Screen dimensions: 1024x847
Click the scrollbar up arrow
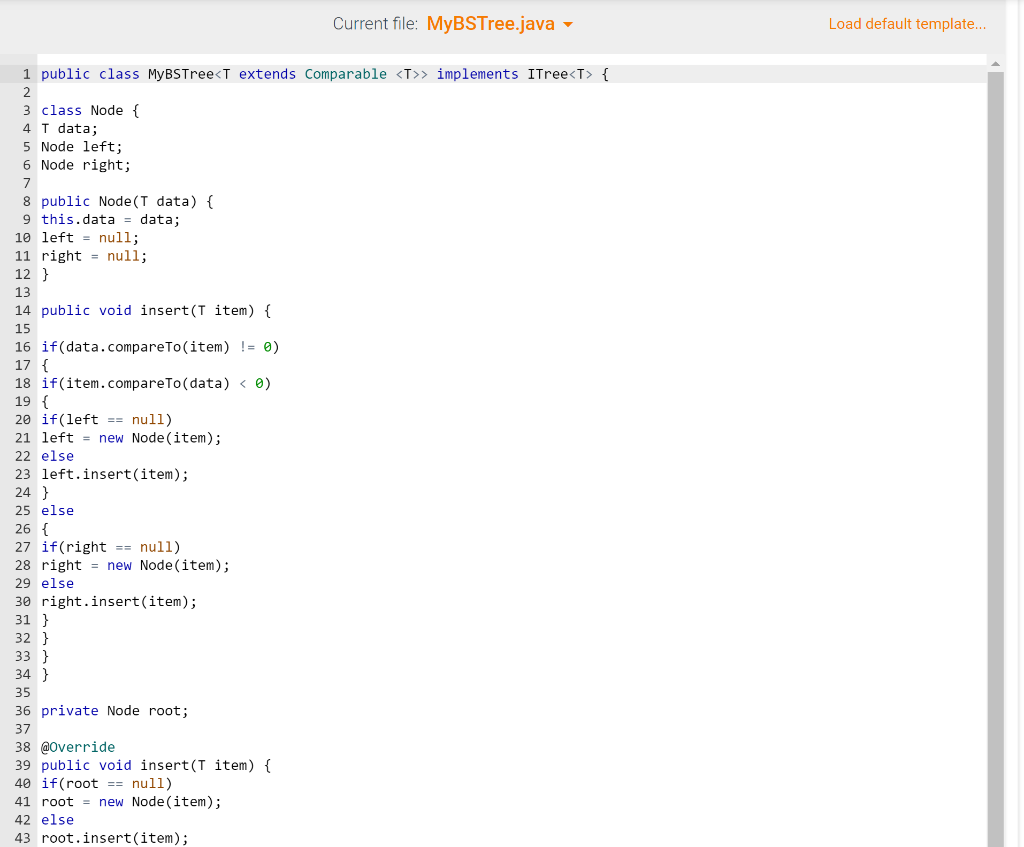click(996, 63)
